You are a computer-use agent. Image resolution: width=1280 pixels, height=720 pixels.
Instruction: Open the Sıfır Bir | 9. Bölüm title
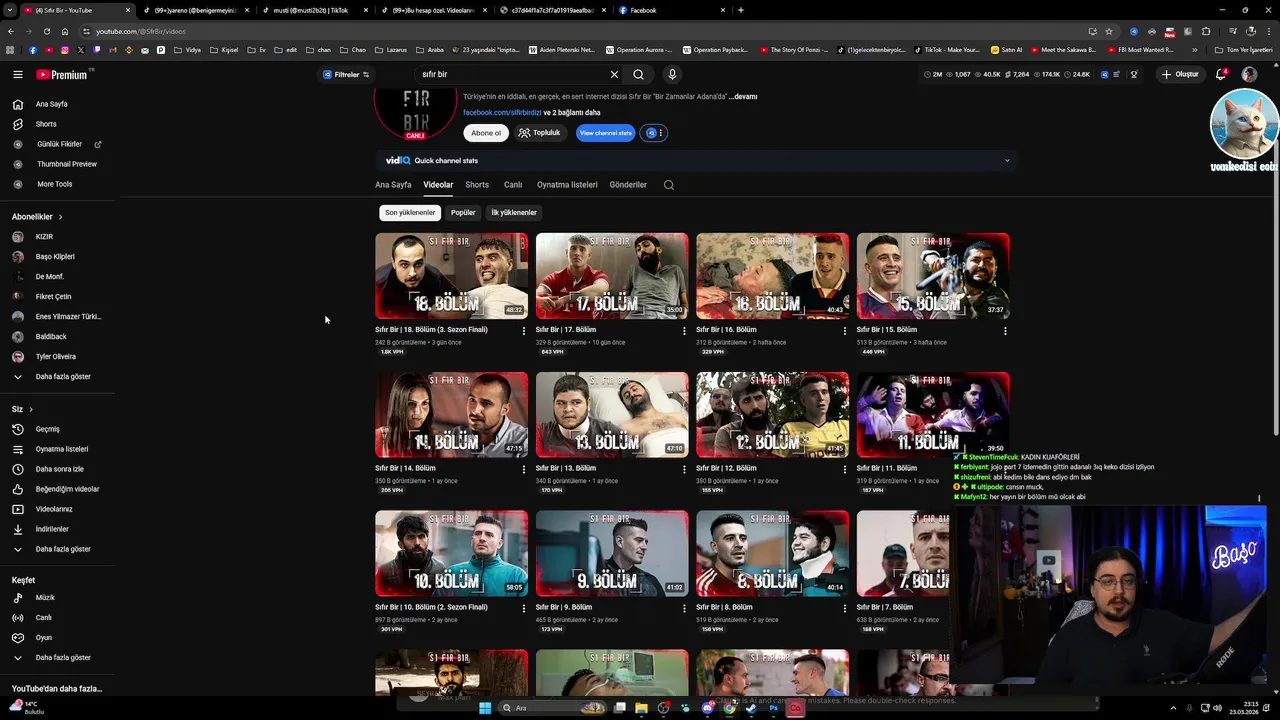[x=564, y=607]
